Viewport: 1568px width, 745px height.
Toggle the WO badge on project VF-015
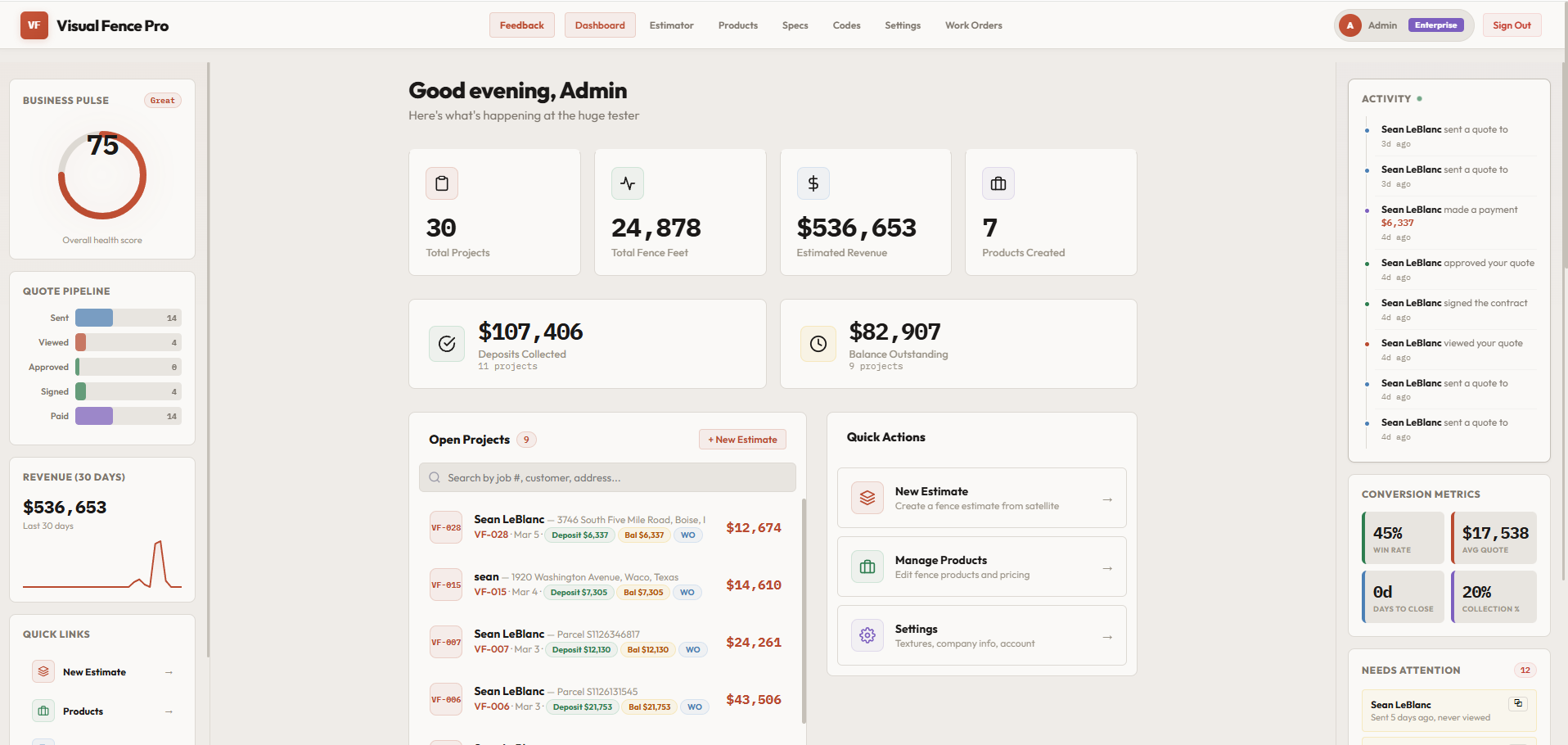pos(687,592)
